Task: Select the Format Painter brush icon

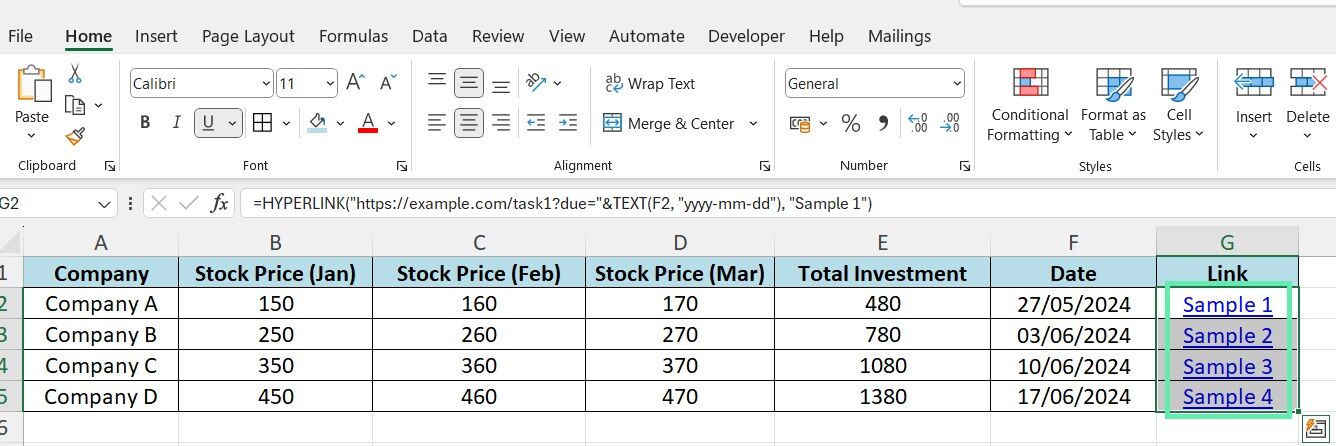Action: [74, 135]
